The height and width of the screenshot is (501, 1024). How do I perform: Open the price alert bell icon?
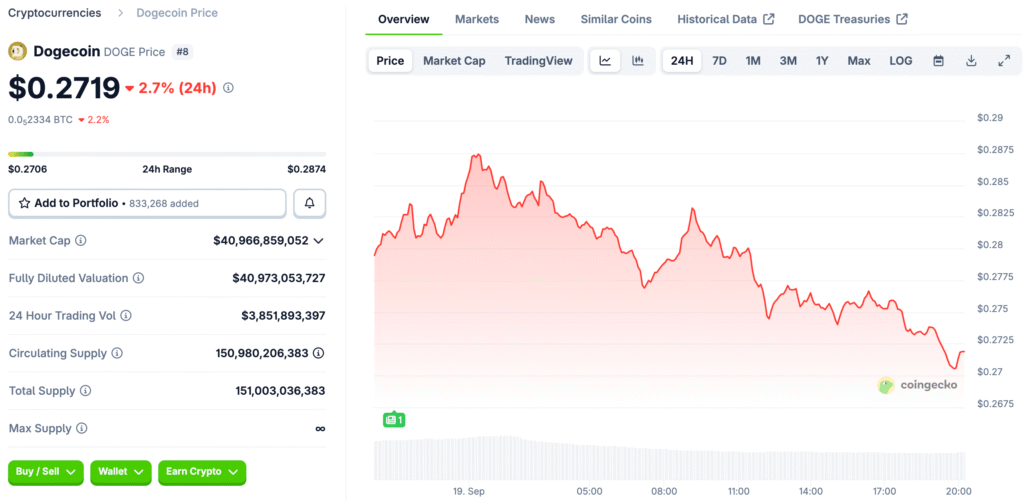point(310,203)
